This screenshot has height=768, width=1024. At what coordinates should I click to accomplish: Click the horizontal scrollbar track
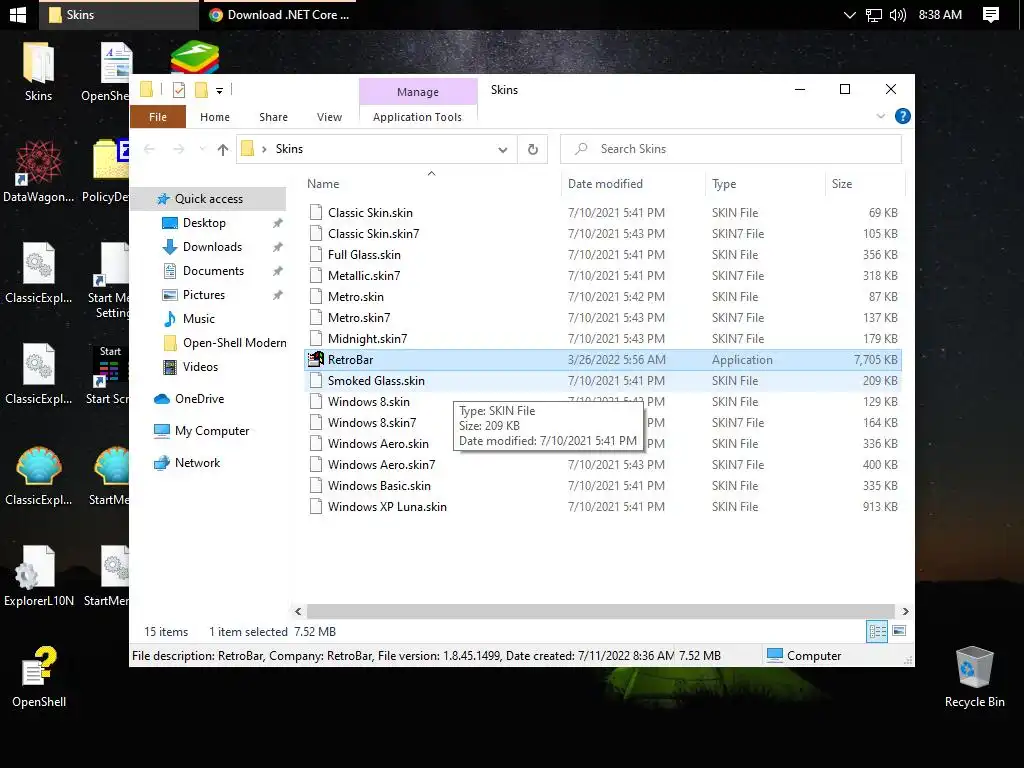click(x=600, y=611)
